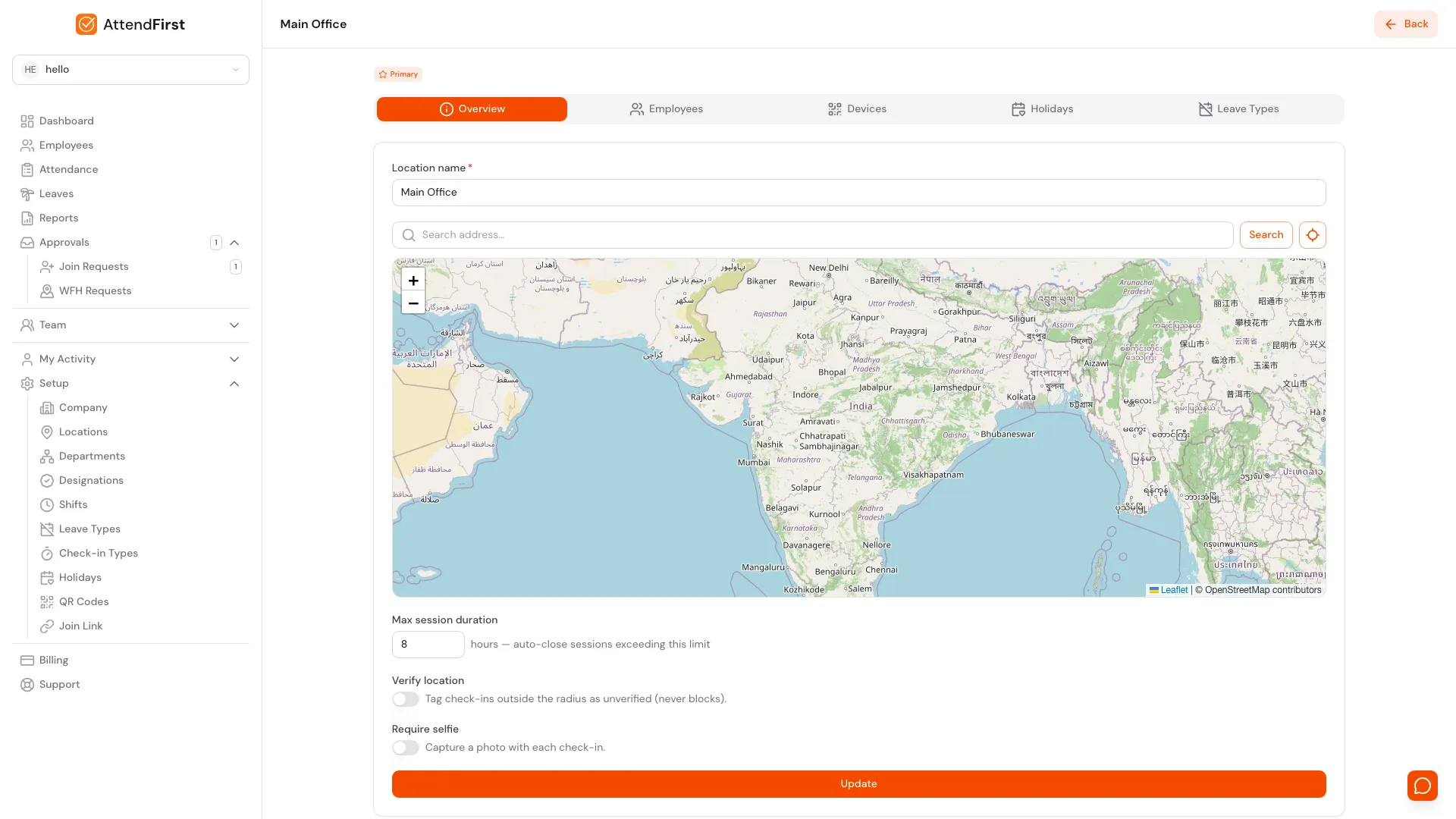Viewport: 1456px width, 819px height.
Task: Open Reports in the sidebar
Action: [x=58, y=218]
